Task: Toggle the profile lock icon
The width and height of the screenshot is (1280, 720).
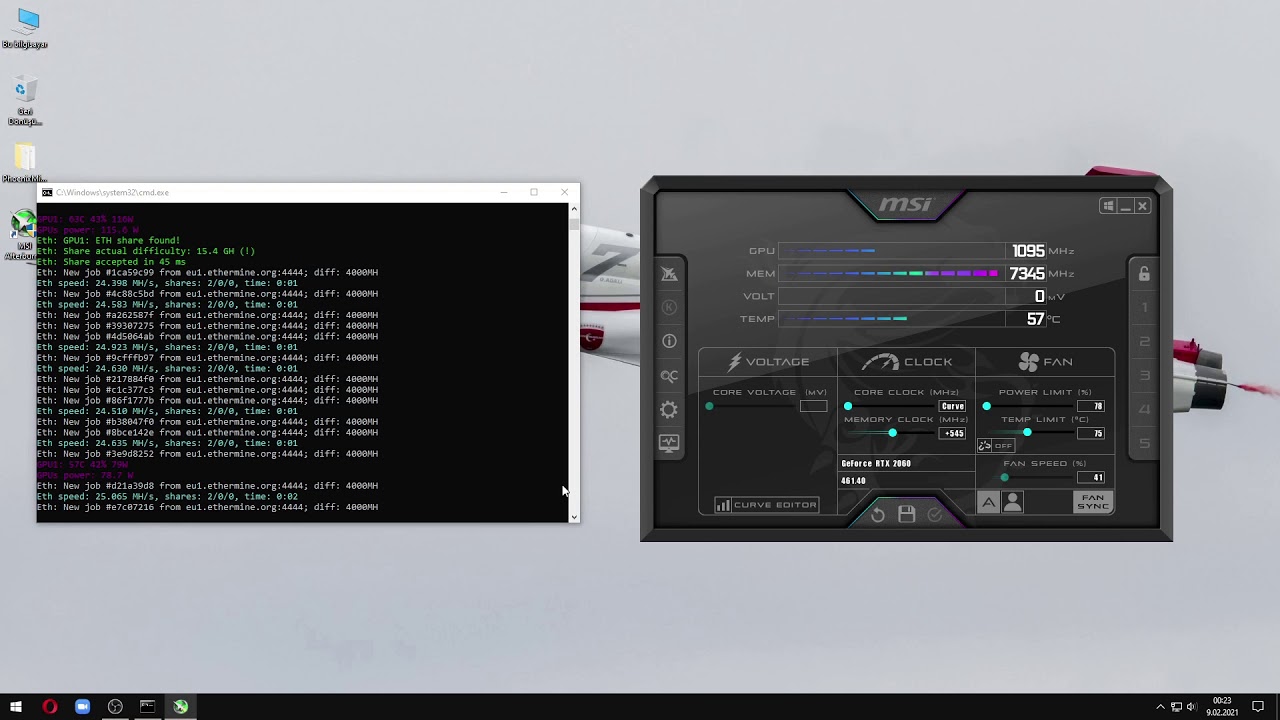Action: [1144, 273]
